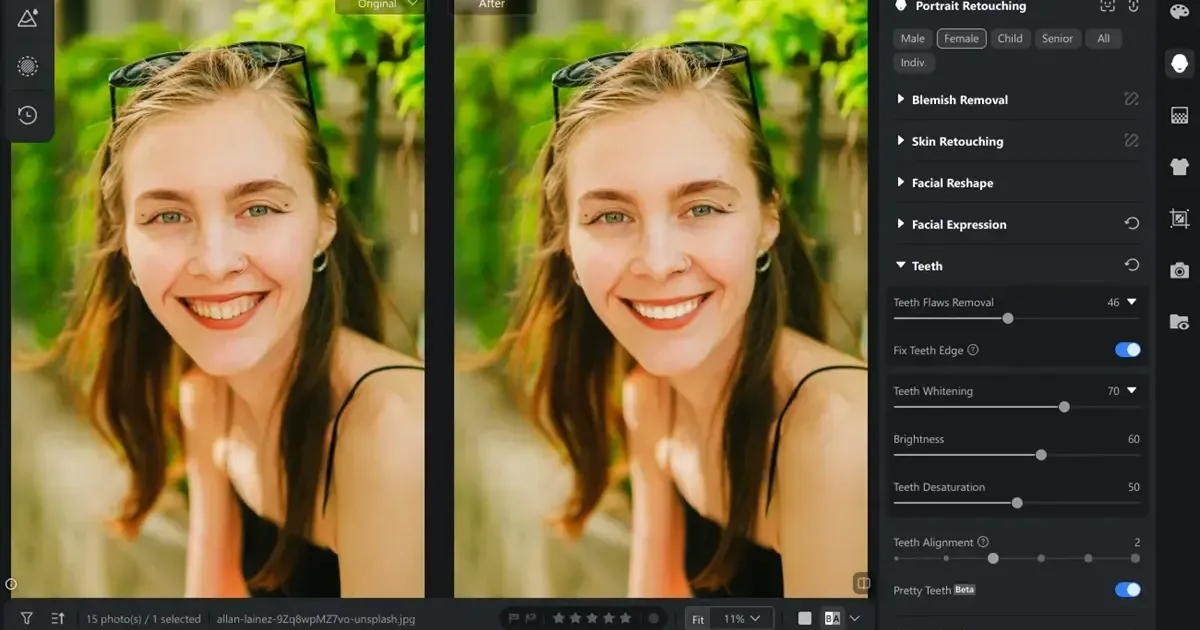Open the background adjustment checkerboard icon
Image resolution: width=1200 pixels, height=630 pixels.
[1179, 115]
